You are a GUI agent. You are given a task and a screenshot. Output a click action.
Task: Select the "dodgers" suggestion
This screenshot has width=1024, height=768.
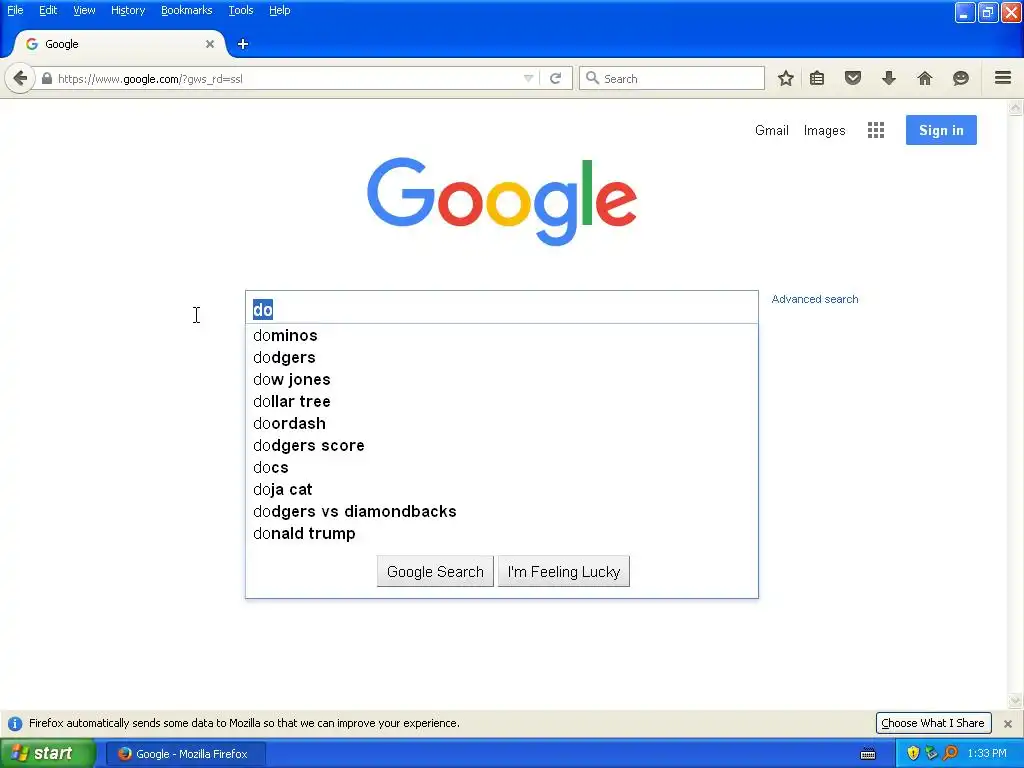(502, 358)
